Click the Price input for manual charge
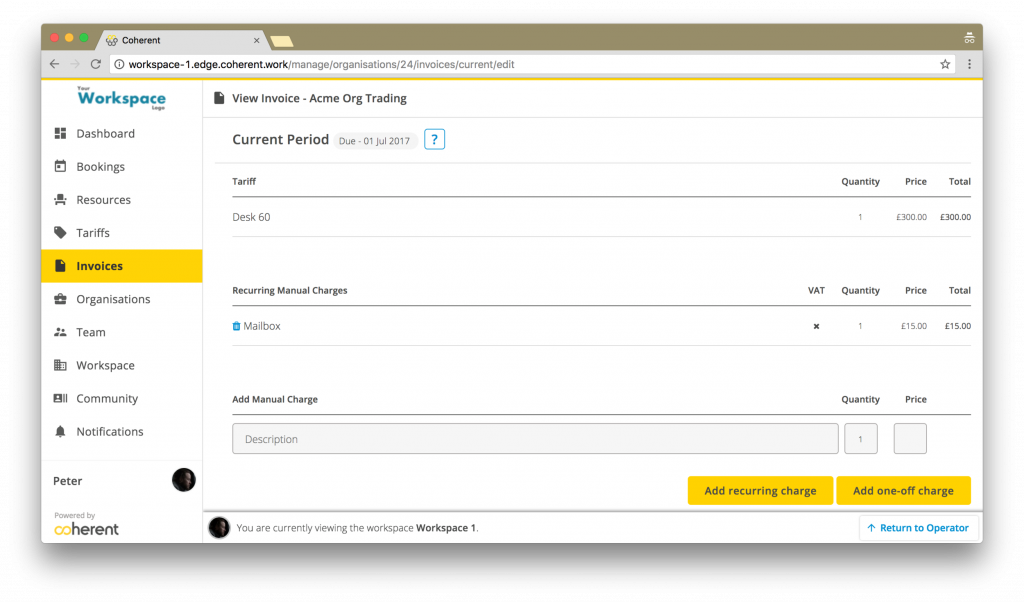This screenshot has width=1024, height=602. click(x=910, y=439)
